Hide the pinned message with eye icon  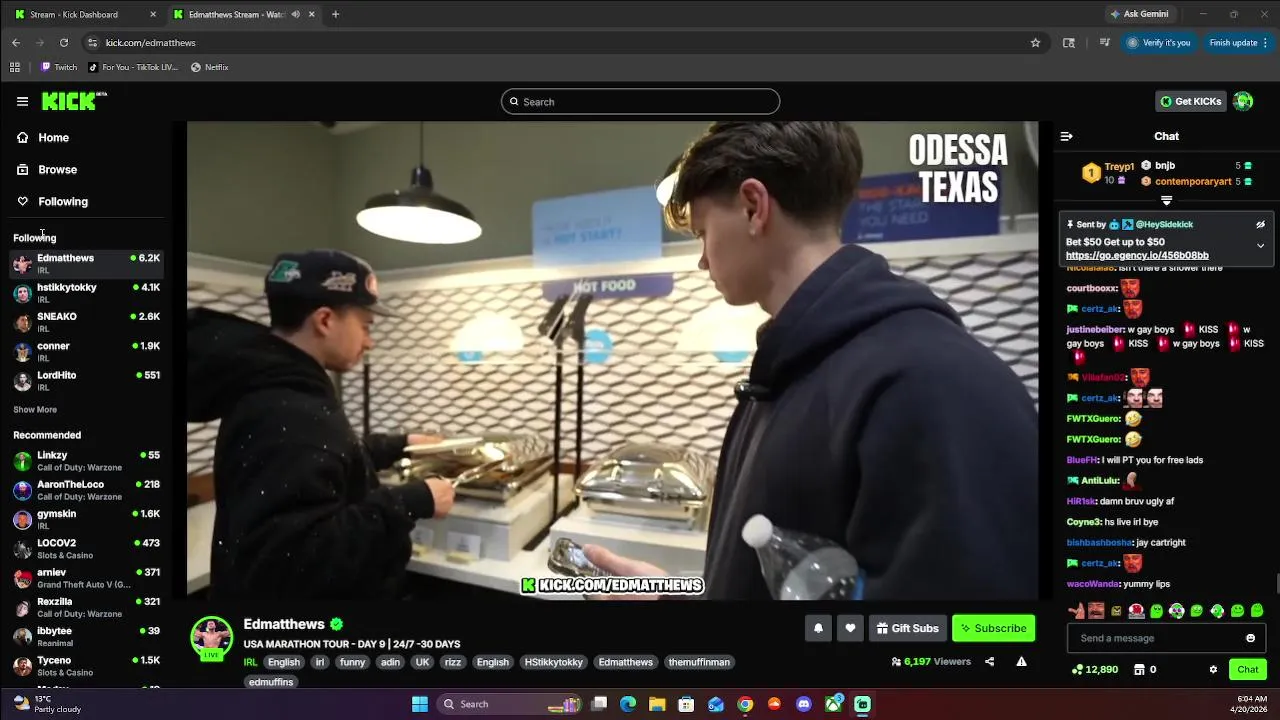pyautogui.click(x=1260, y=224)
